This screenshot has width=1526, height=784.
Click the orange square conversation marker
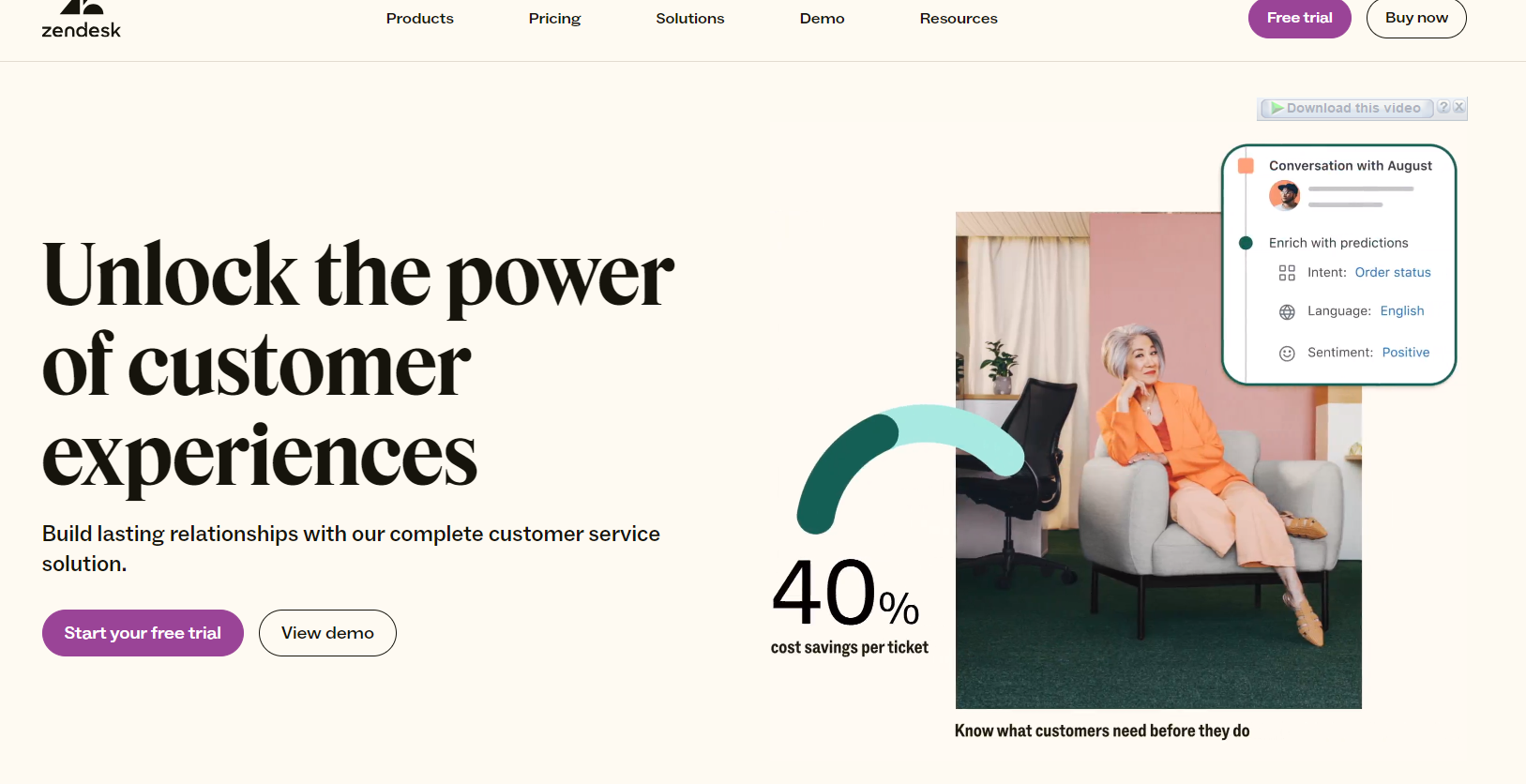pyautogui.click(x=1246, y=166)
